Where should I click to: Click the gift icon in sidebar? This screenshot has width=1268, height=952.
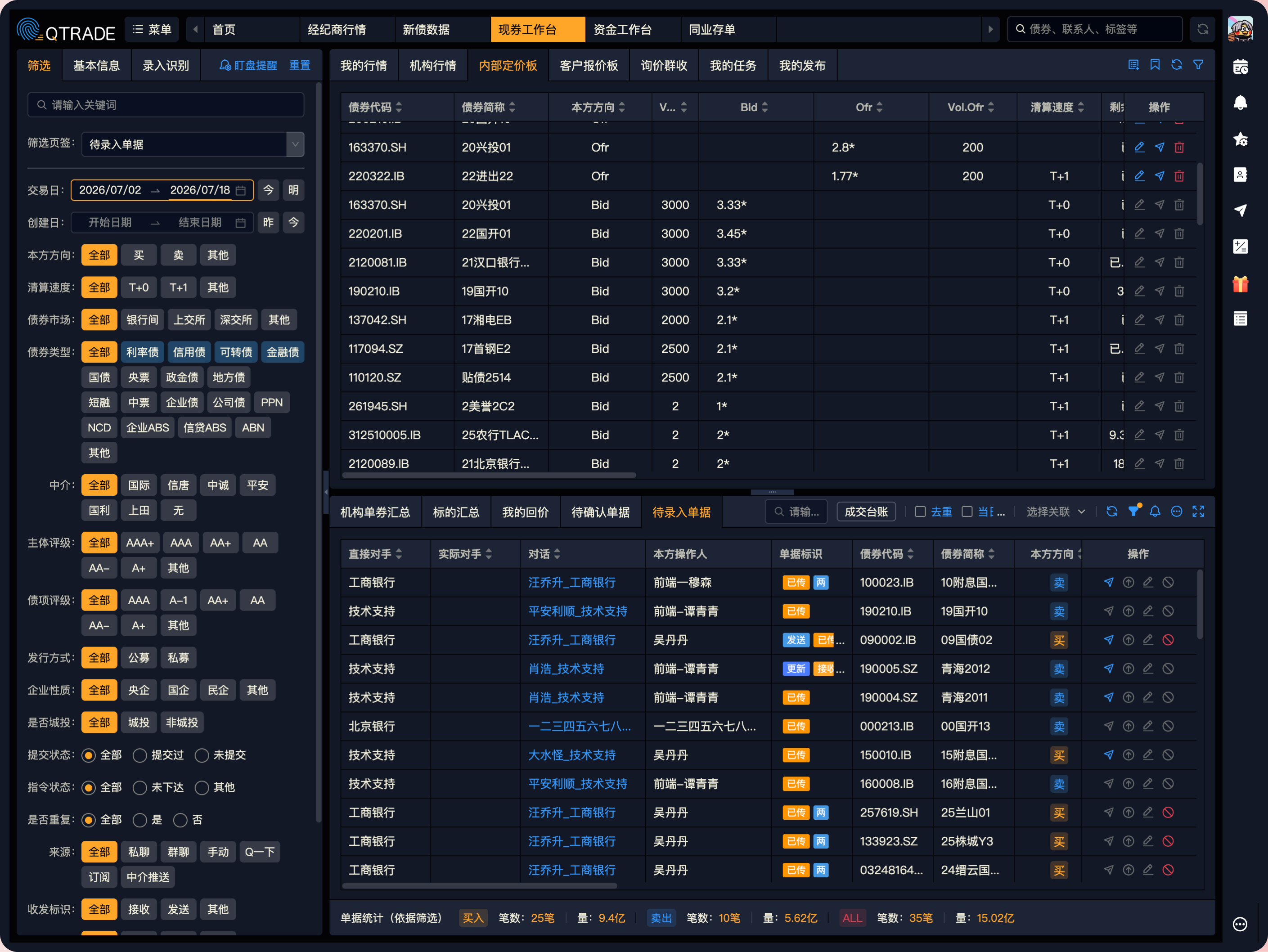(x=1240, y=284)
